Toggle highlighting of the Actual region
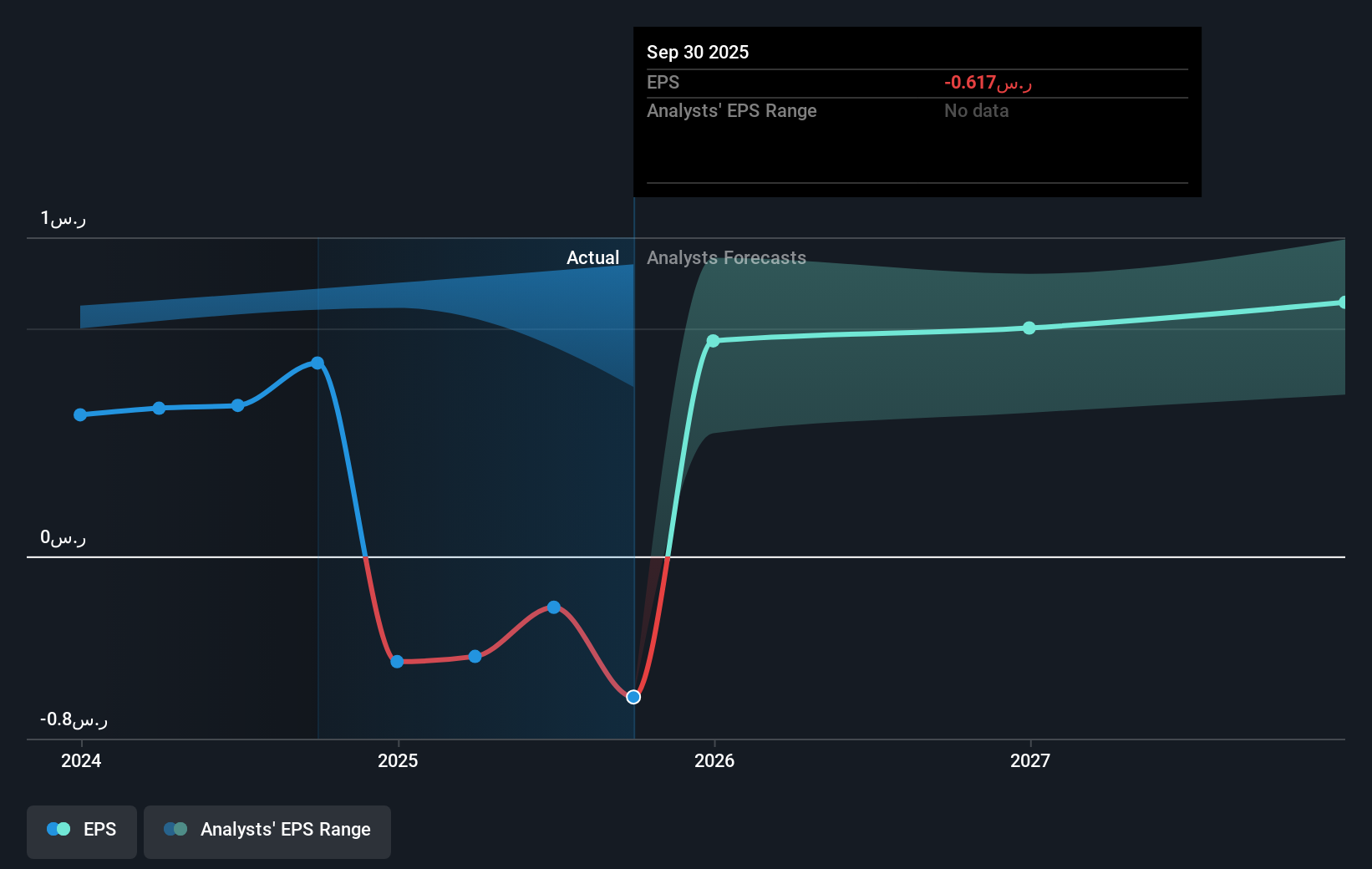The image size is (1372, 869). [x=593, y=257]
